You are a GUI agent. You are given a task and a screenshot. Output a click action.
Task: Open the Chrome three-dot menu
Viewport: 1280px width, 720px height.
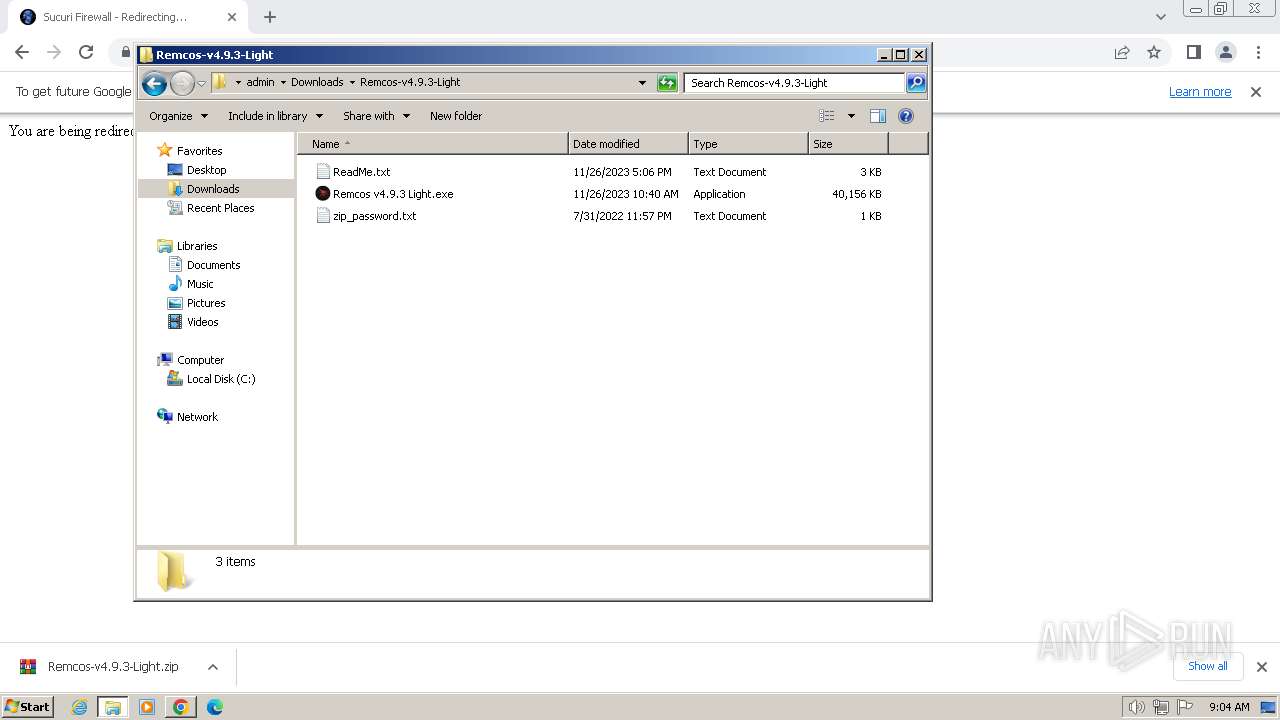[1258, 52]
